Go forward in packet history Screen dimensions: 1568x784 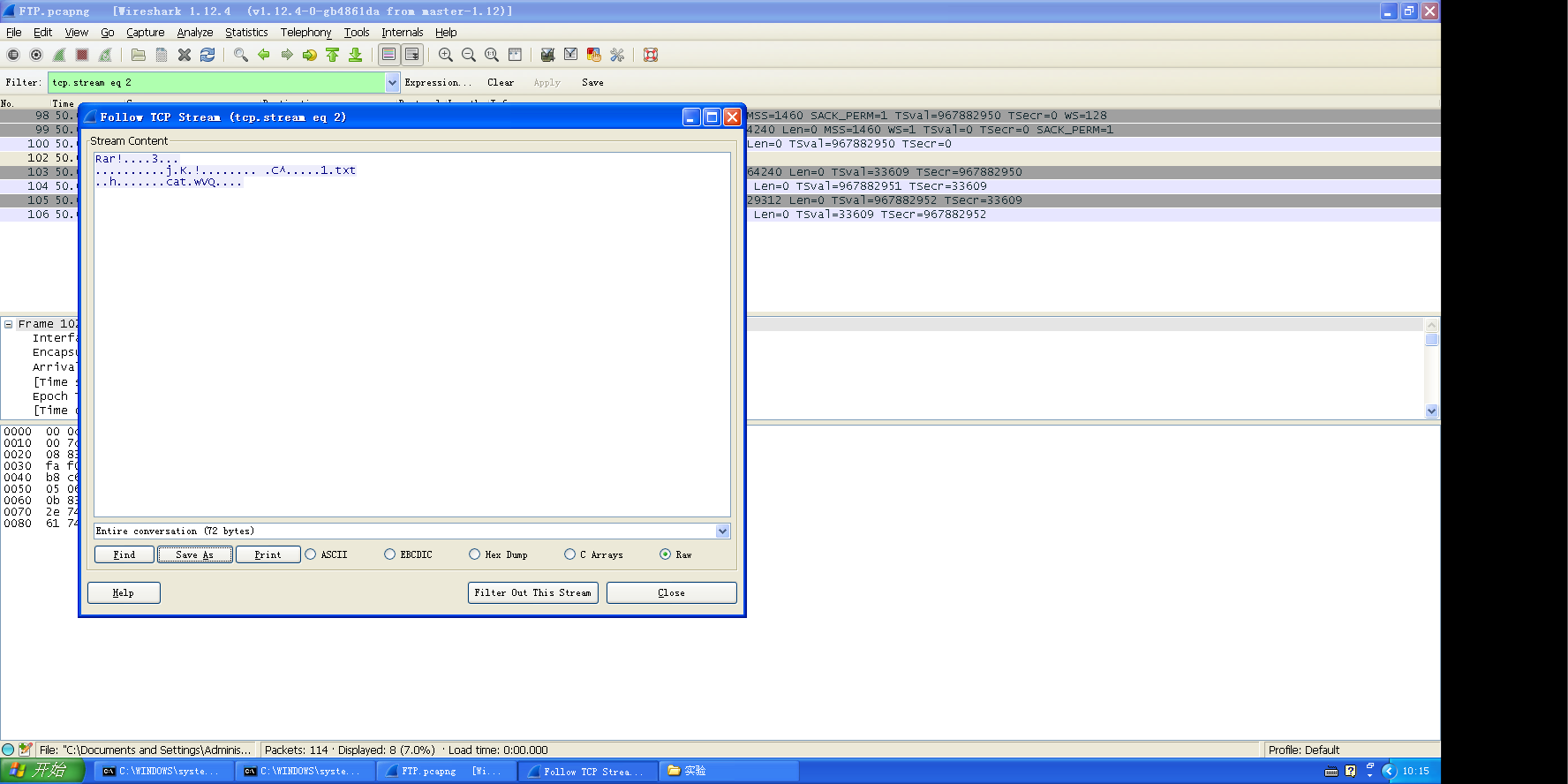coord(287,55)
